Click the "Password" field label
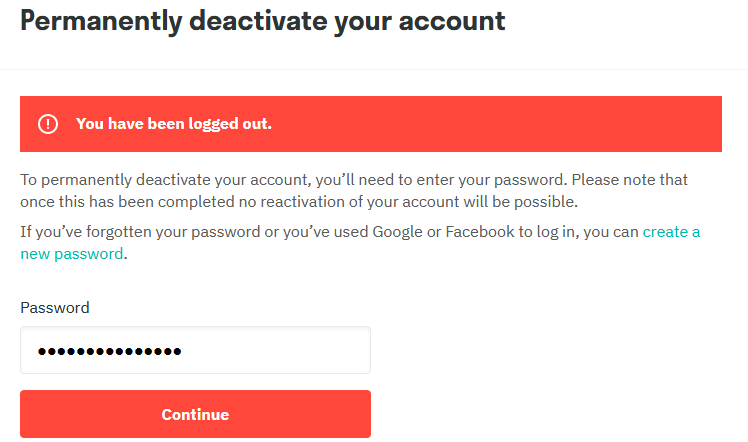Viewport: 748px width, 442px height. (x=54, y=308)
